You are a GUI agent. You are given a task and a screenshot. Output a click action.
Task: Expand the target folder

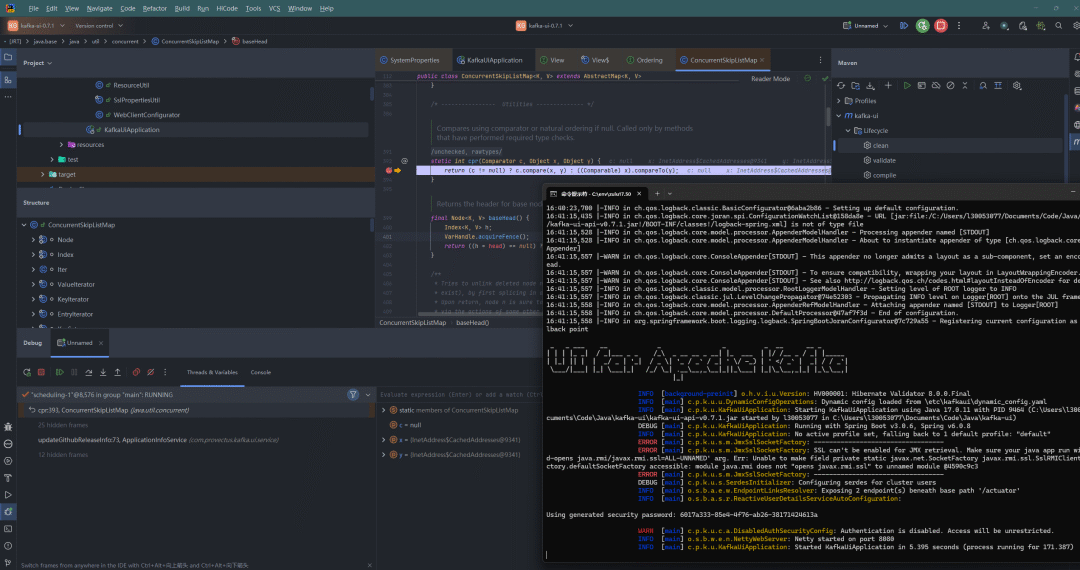click(x=43, y=175)
